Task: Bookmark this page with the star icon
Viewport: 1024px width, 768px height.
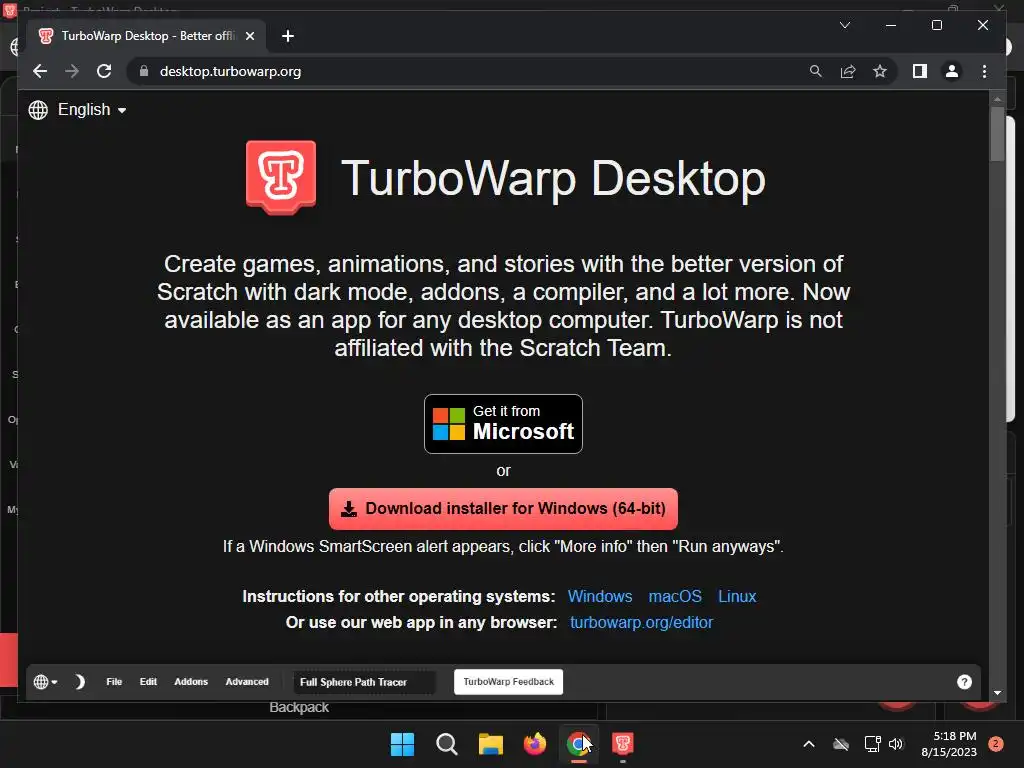Action: tap(880, 71)
